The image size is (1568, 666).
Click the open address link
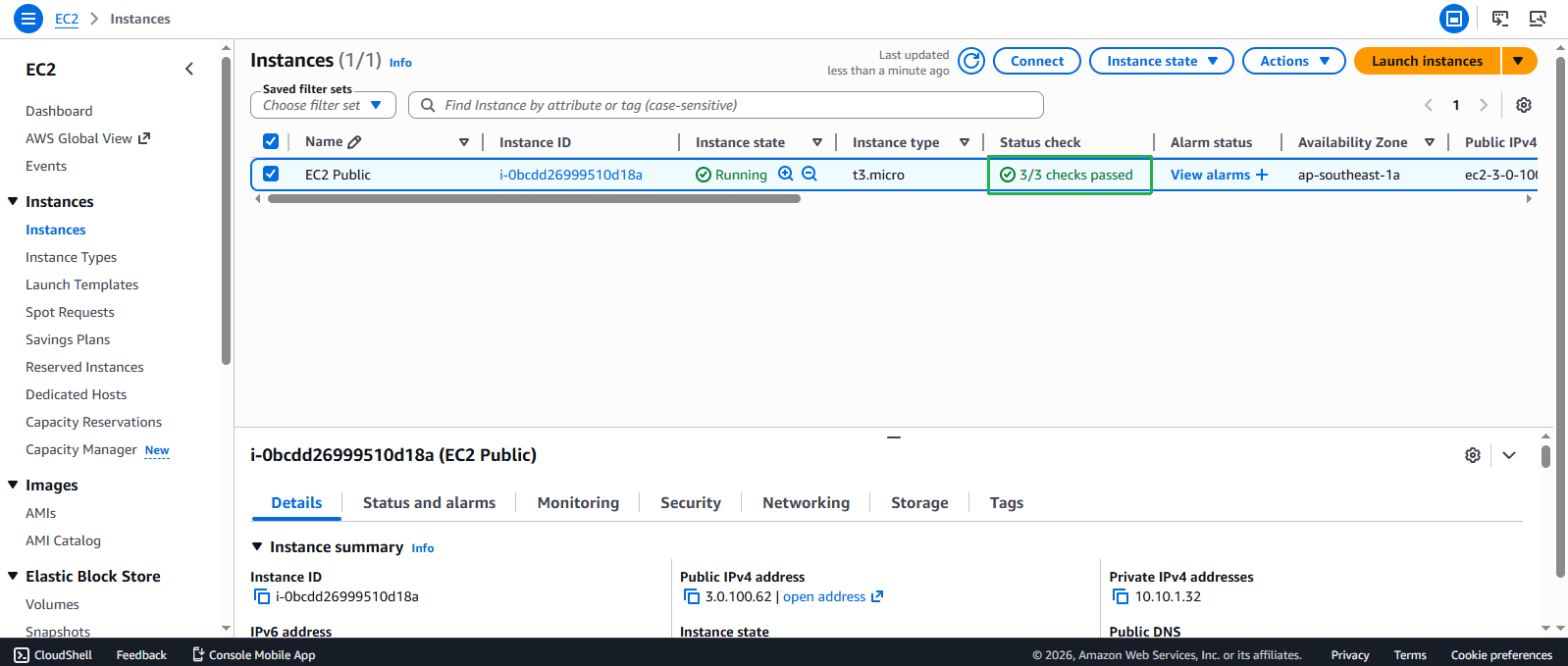[824, 596]
